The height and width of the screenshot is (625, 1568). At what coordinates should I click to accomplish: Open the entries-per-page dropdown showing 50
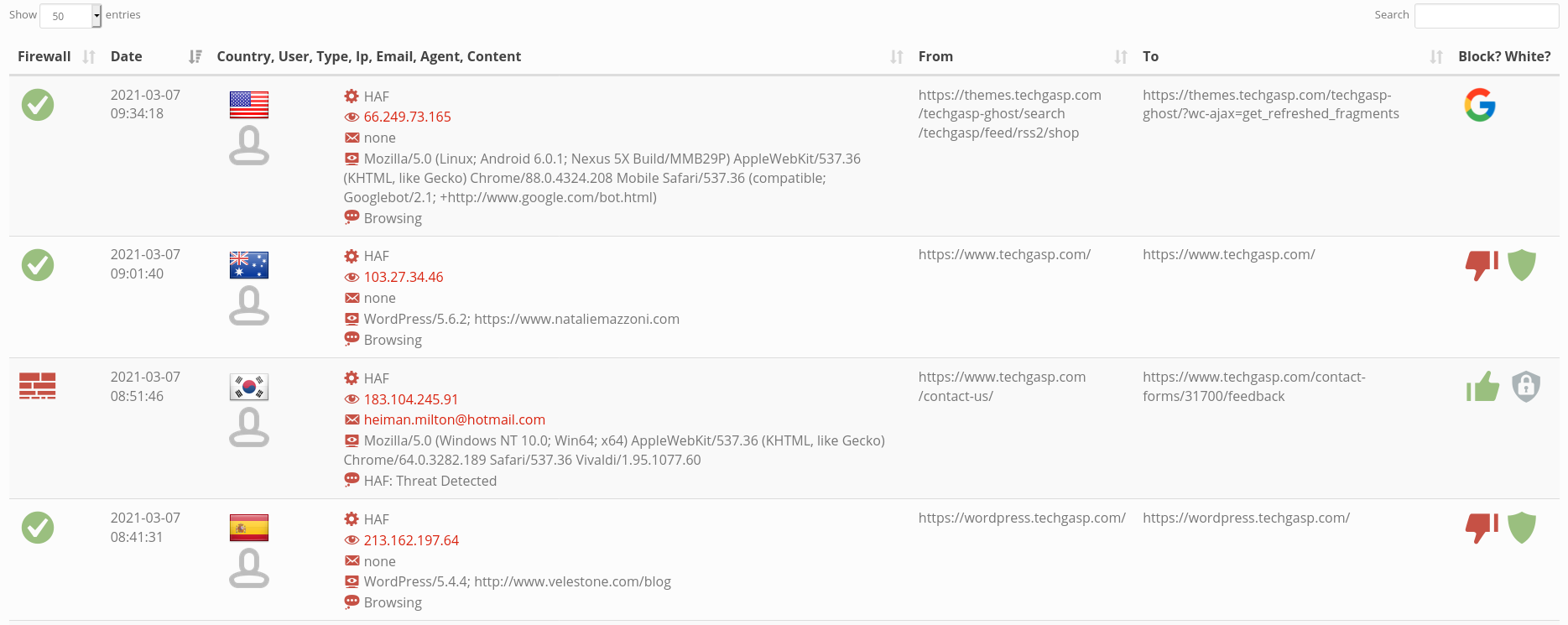(x=70, y=16)
